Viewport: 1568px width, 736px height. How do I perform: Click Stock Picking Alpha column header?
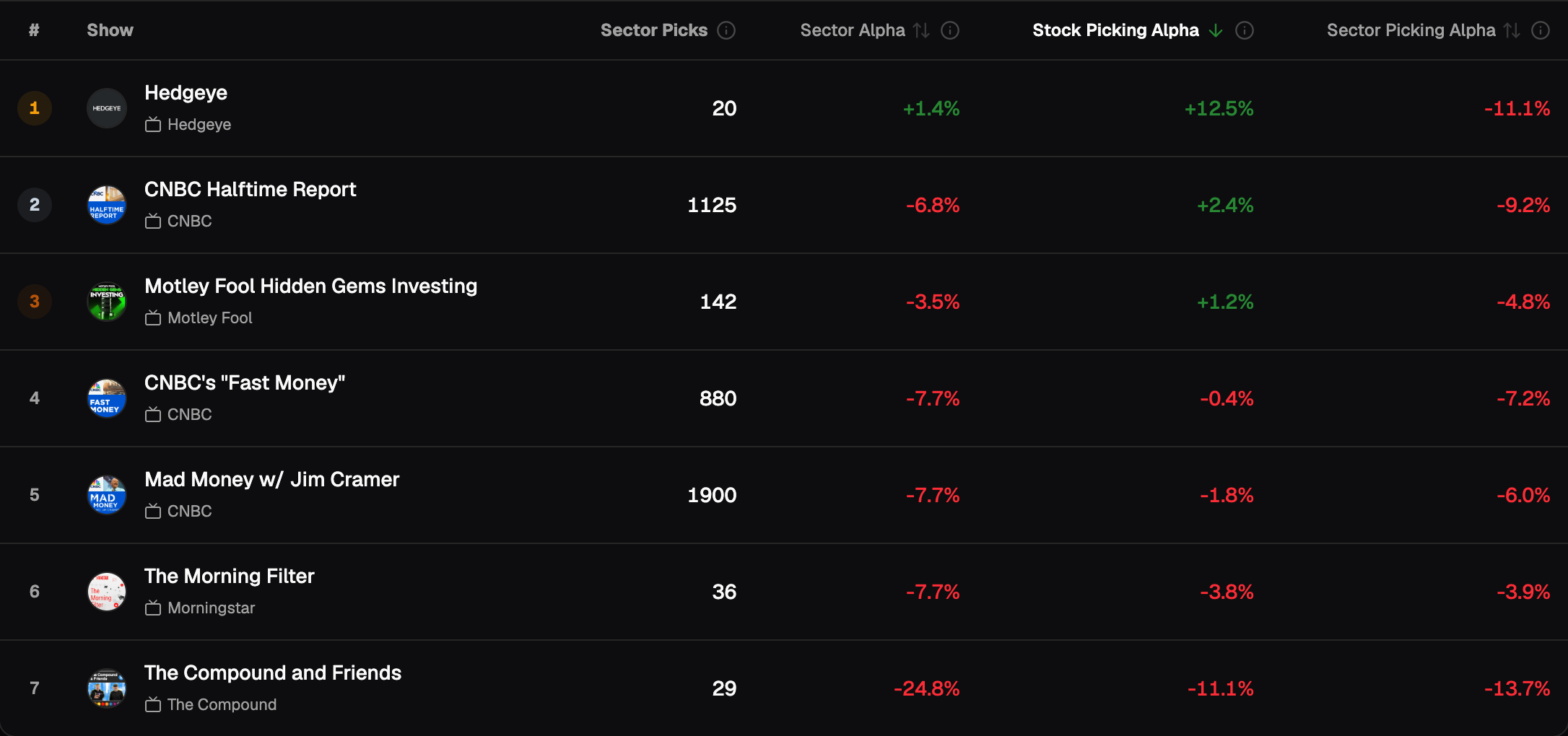(x=1116, y=30)
